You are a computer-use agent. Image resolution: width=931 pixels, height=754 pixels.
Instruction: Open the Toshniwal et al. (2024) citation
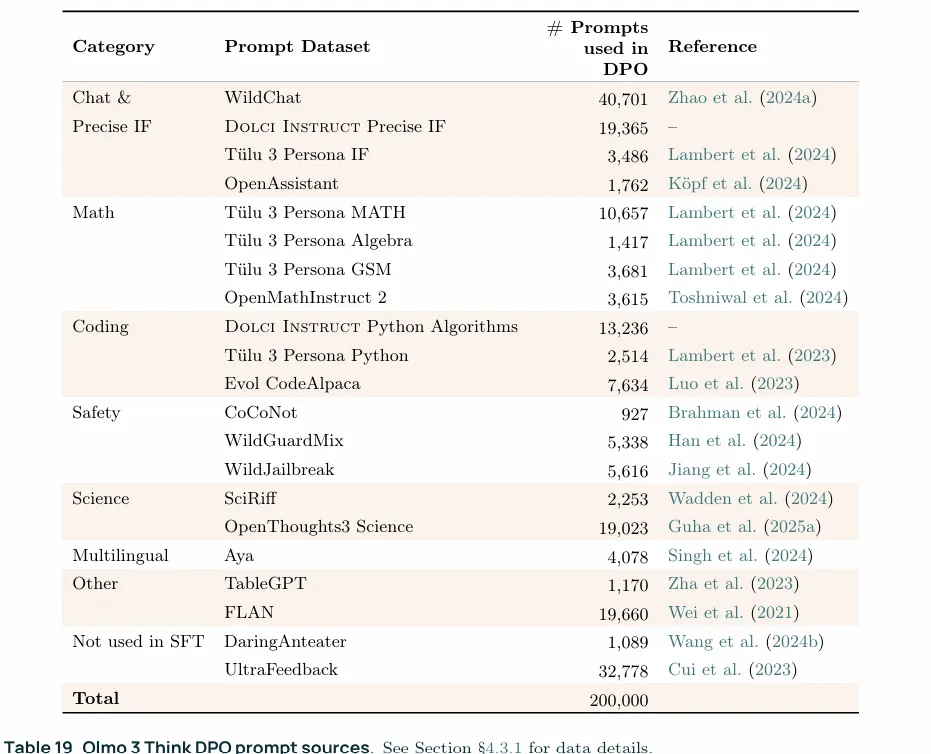[x=757, y=298]
